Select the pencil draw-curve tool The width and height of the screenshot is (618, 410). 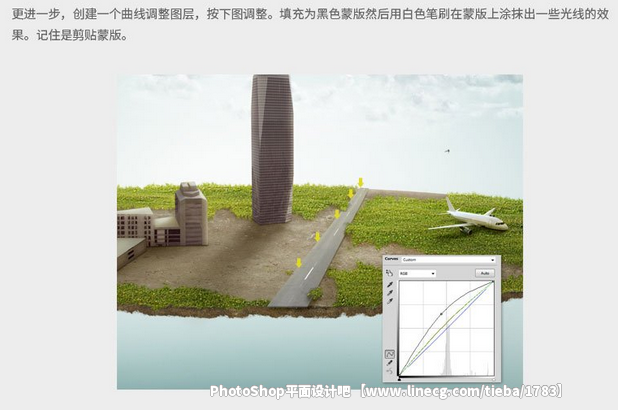click(389, 363)
